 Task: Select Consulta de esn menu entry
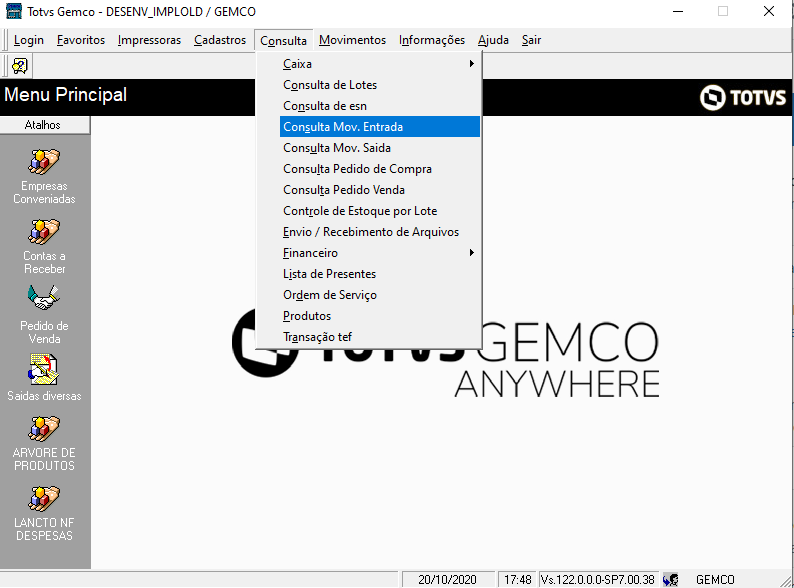point(380,106)
